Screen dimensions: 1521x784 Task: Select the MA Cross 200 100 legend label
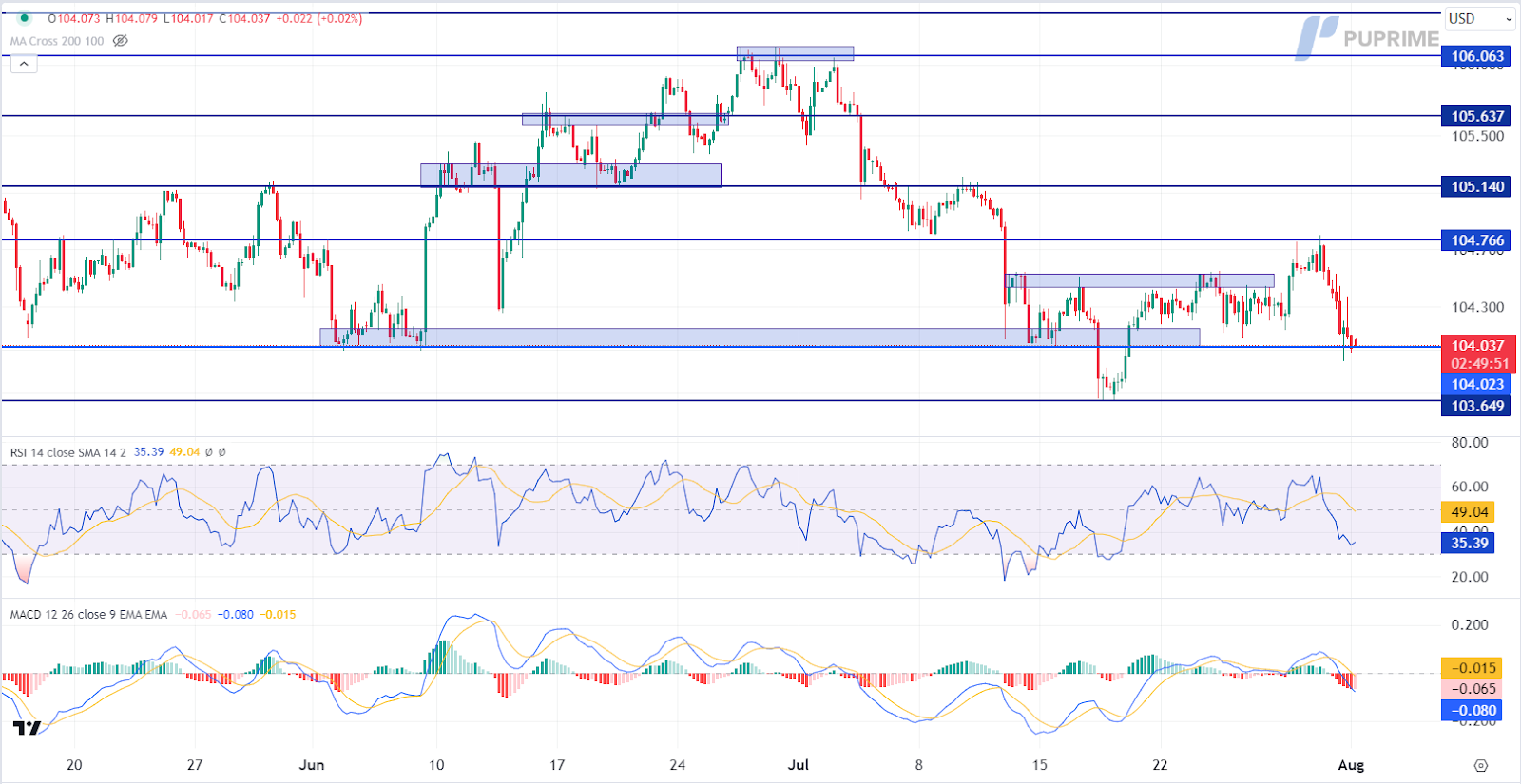click(57, 41)
